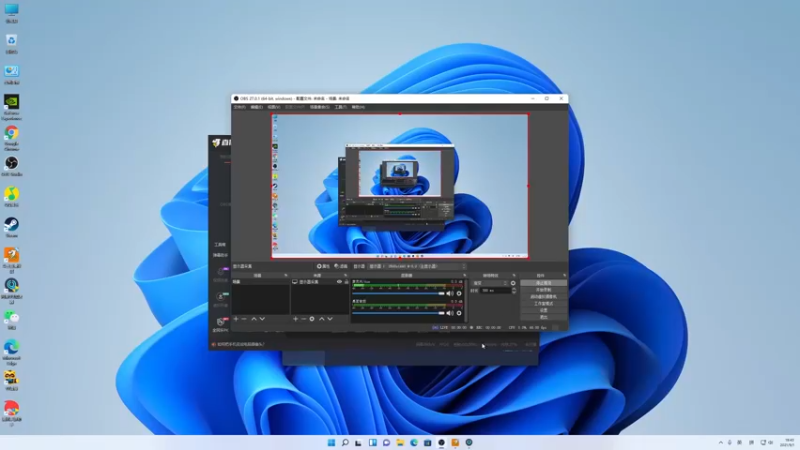Open OBS Studio desktop shortcut
The height and width of the screenshot is (450, 800).
click(11, 166)
